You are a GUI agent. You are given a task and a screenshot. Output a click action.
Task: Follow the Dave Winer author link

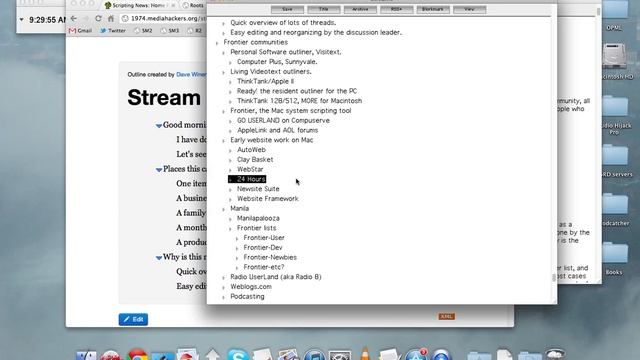point(191,75)
